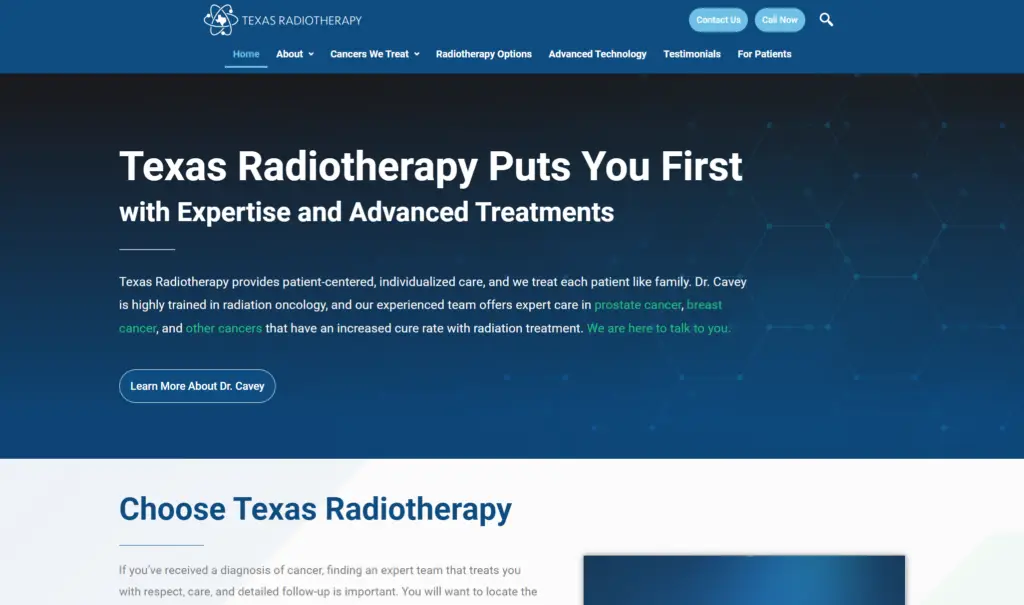1024x605 pixels.
Task: Click Learn More About Dr. Cavey button
Action: (x=197, y=386)
